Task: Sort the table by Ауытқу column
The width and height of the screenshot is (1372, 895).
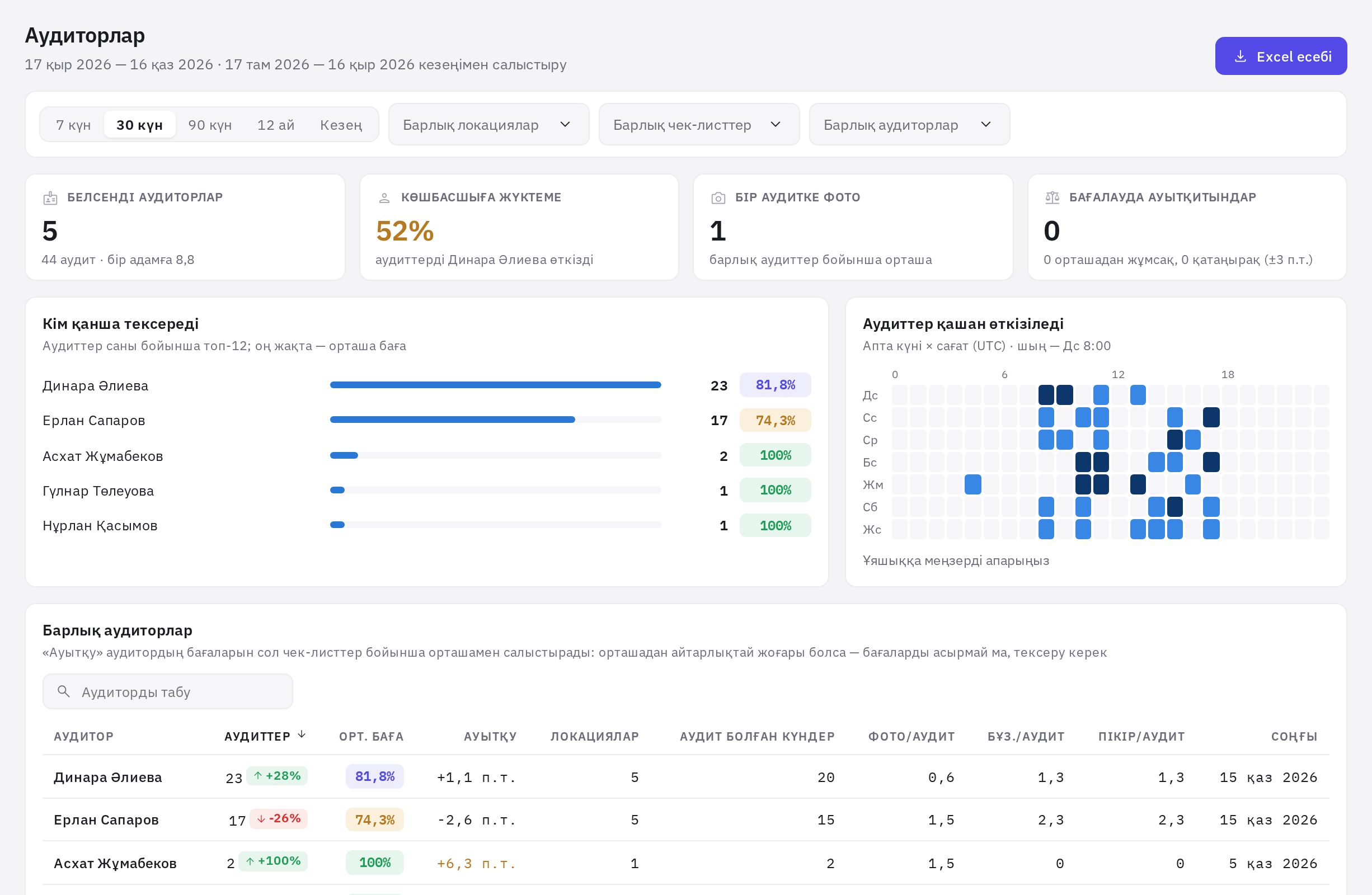Action: 490,737
